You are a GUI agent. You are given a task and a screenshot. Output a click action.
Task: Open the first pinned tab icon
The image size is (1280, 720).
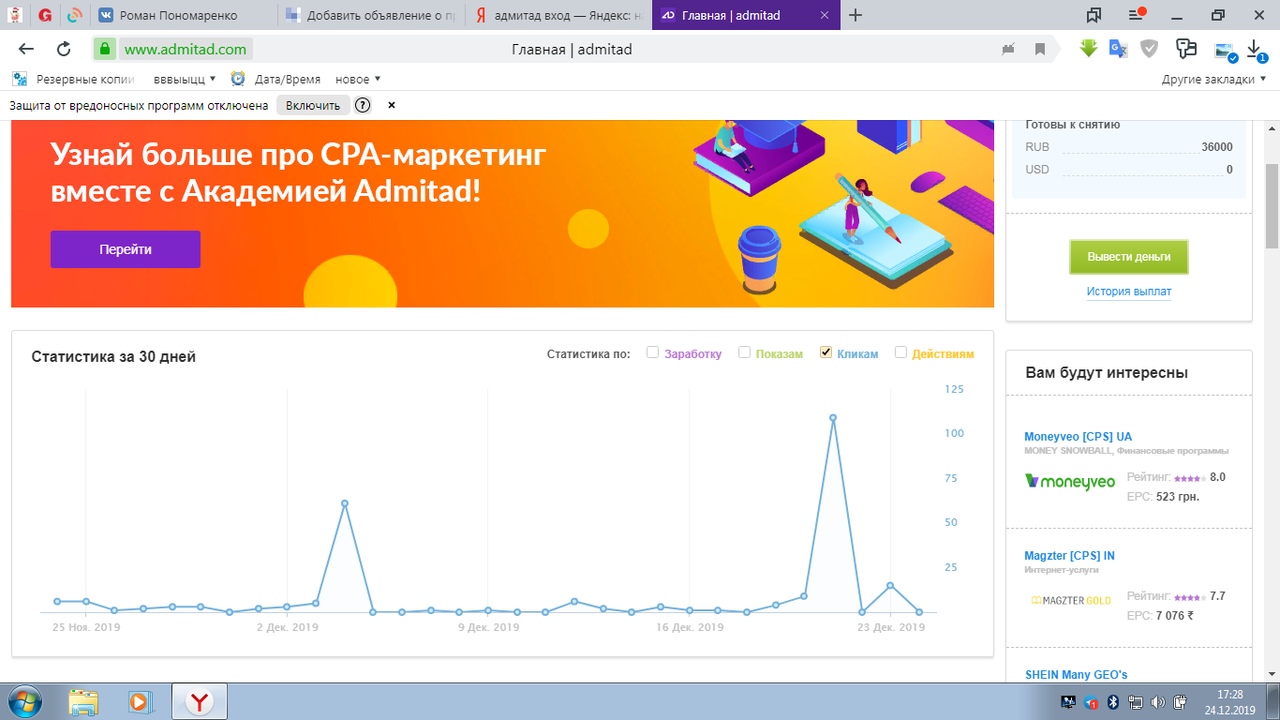(x=14, y=15)
